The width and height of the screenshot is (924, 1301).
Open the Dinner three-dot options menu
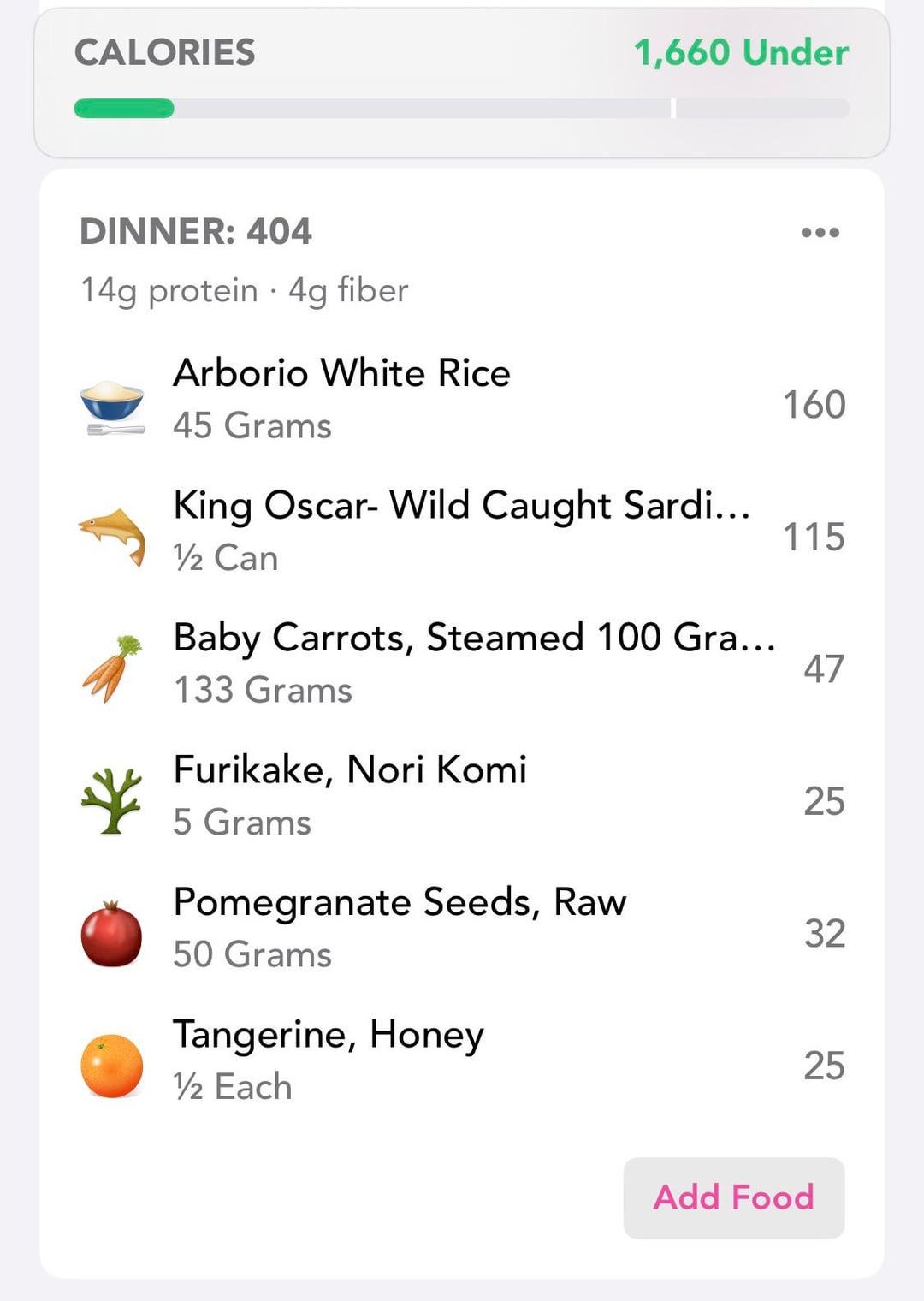click(820, 232)
